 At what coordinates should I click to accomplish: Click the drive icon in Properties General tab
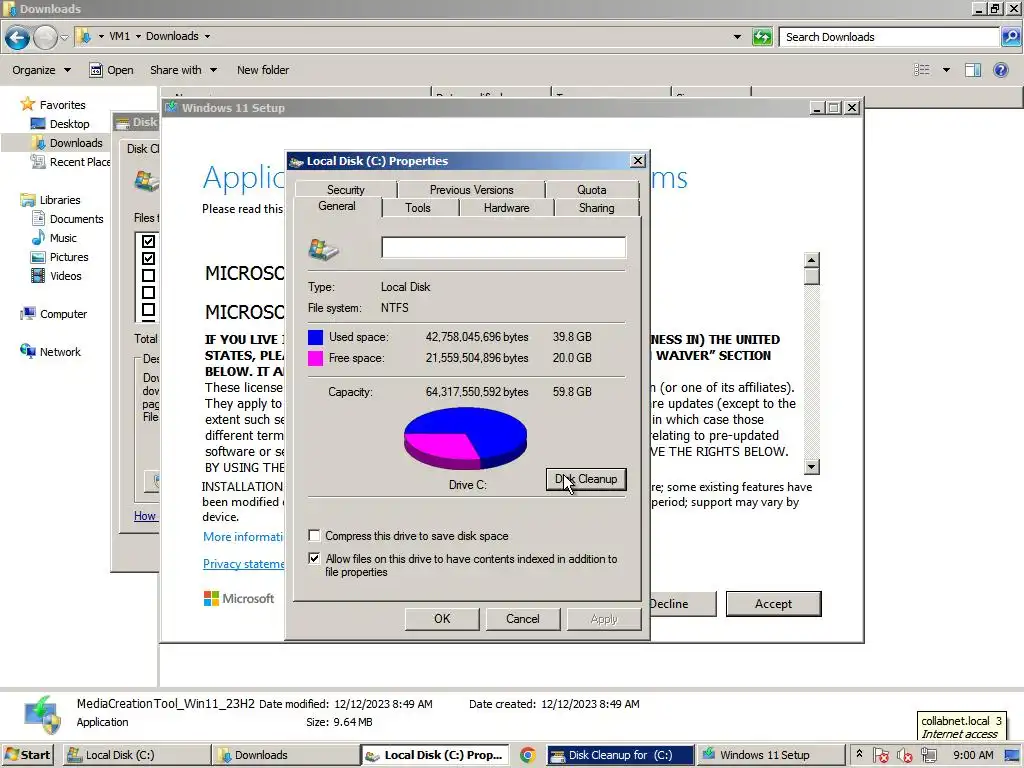point(323,249)
